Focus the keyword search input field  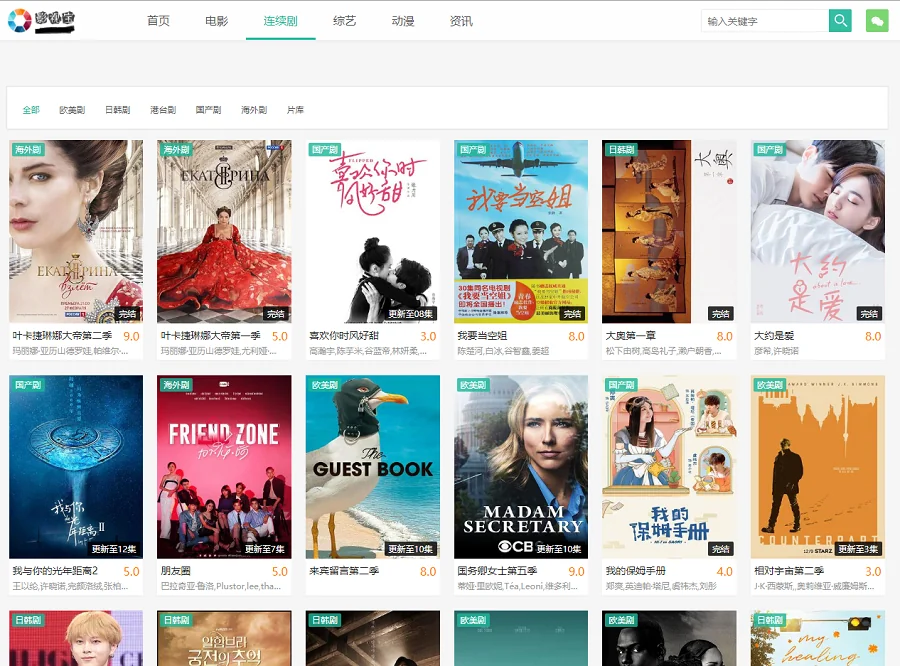pos(765,21)
